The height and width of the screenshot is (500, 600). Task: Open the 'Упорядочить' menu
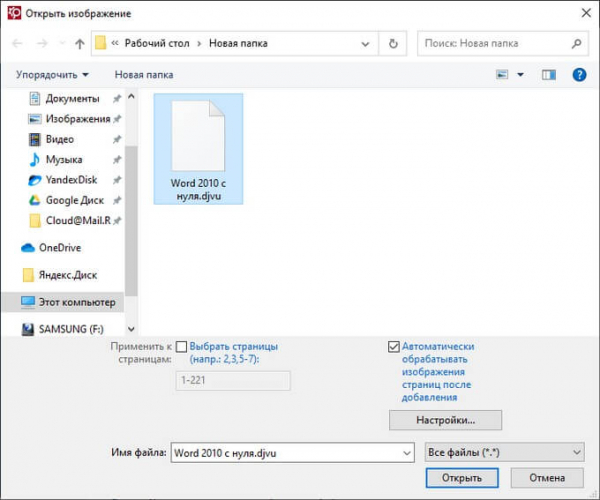click(x=52, y=75)
